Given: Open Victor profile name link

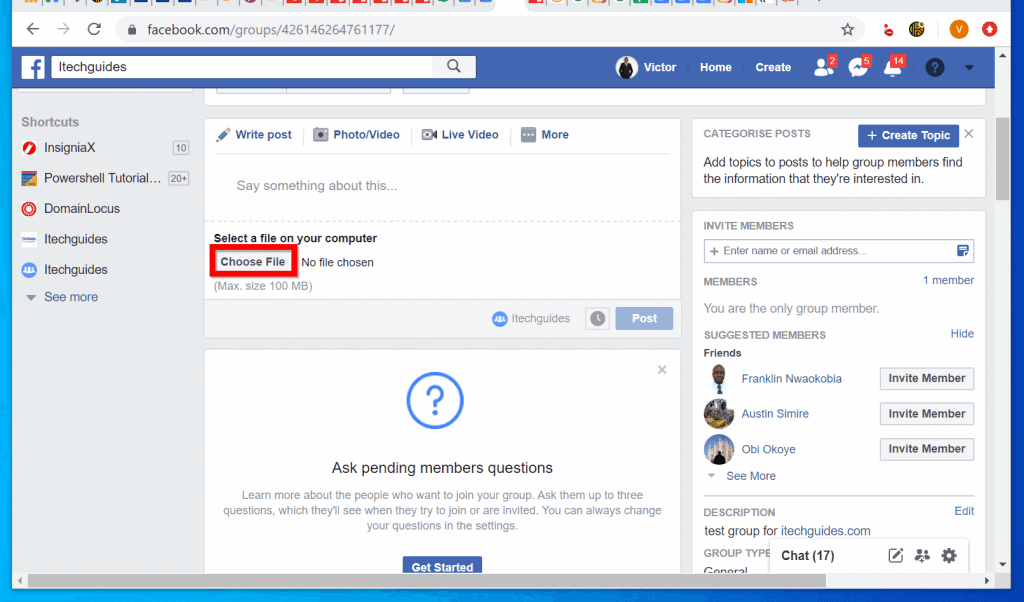Looking at the screenshot, I should pyautogui.click(x=660, y=67).
